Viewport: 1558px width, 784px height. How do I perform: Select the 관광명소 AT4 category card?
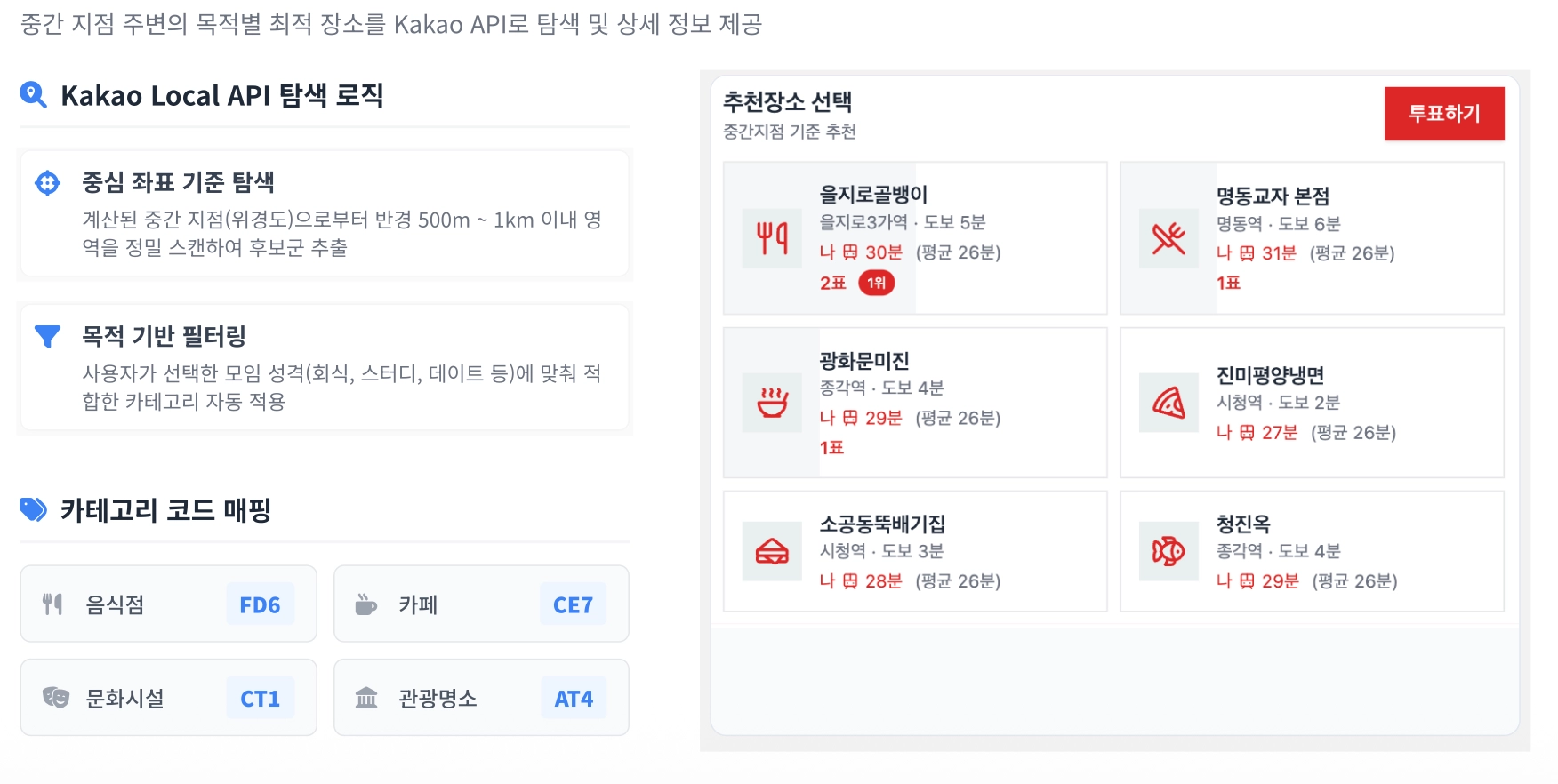(x=481, y=698)
